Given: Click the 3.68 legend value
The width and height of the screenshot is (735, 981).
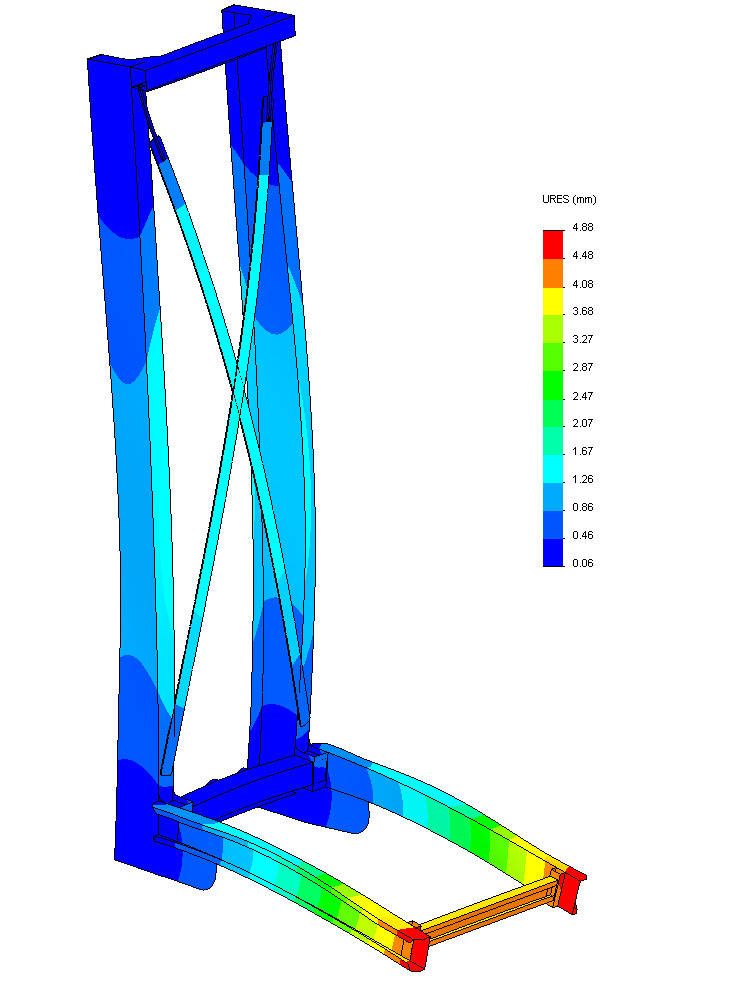Looking at the screenshot, I should click(x=582, y=312).
